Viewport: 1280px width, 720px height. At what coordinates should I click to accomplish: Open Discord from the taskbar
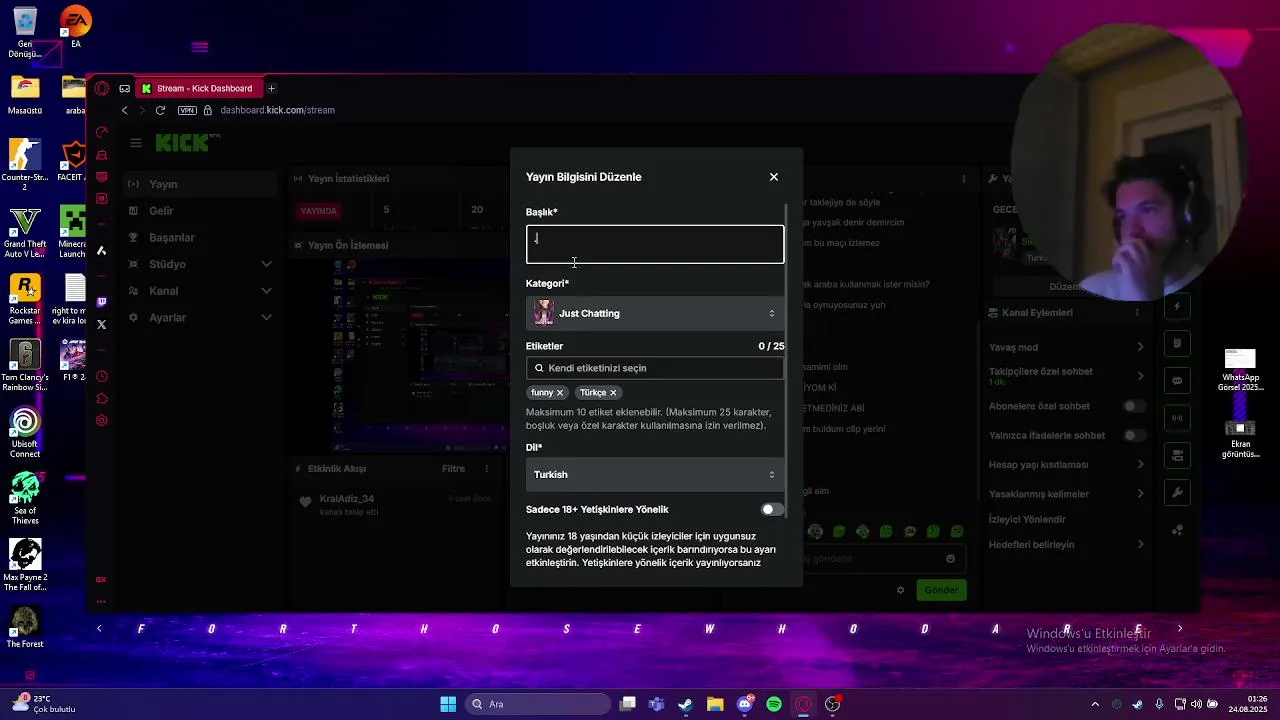745,704
